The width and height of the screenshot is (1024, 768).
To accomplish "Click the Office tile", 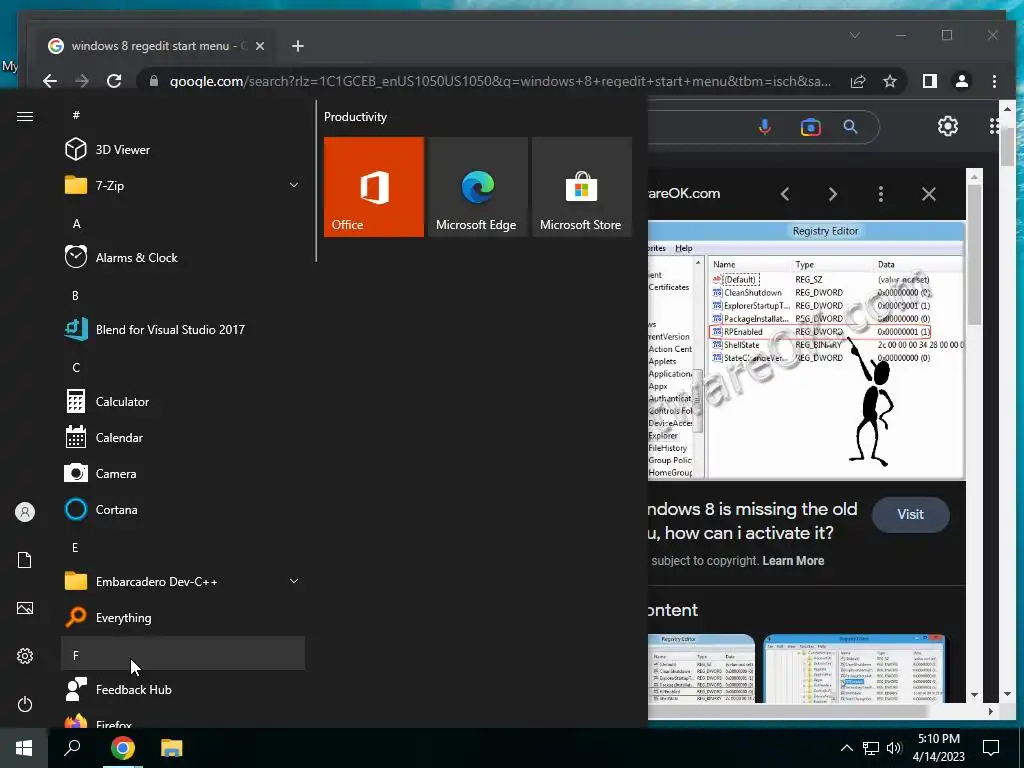I will point(374,187).
